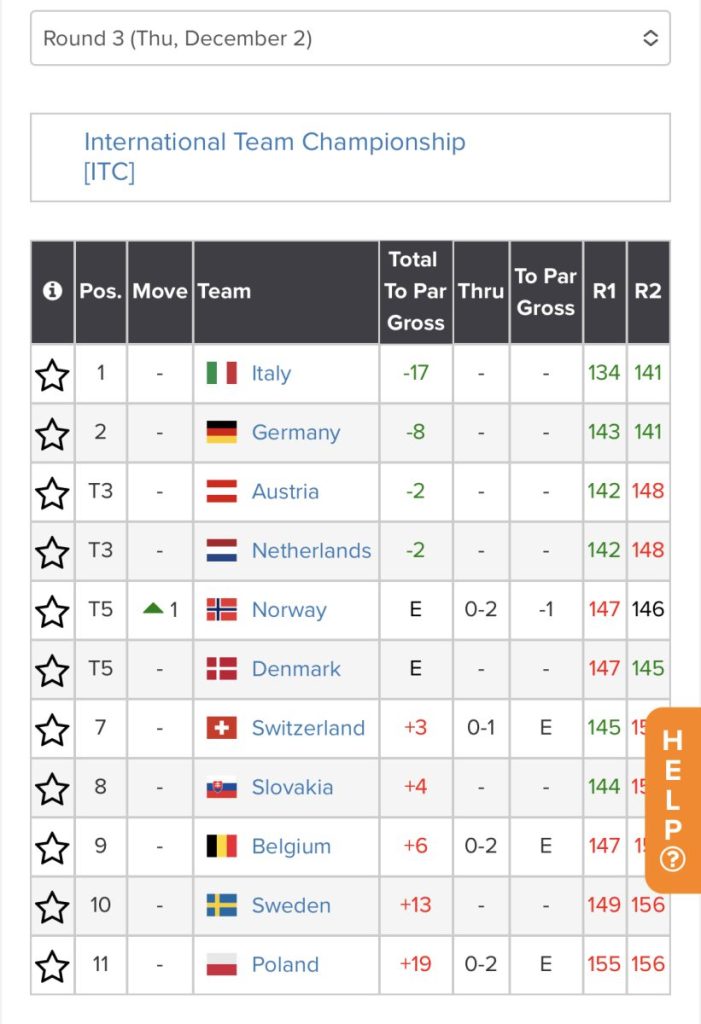Click the Switzerland flag icon
The height and width of the screenshot is (1024, 701).
click(x=221, y=728)
